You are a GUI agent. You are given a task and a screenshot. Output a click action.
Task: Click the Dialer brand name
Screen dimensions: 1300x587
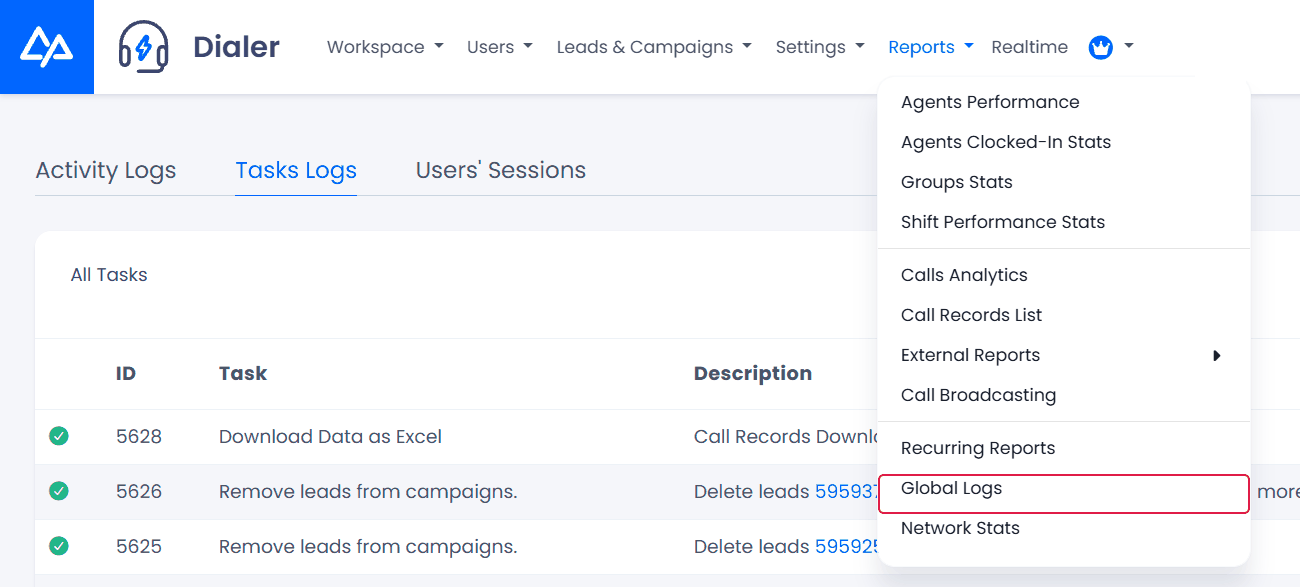click(x=236, y=47)
